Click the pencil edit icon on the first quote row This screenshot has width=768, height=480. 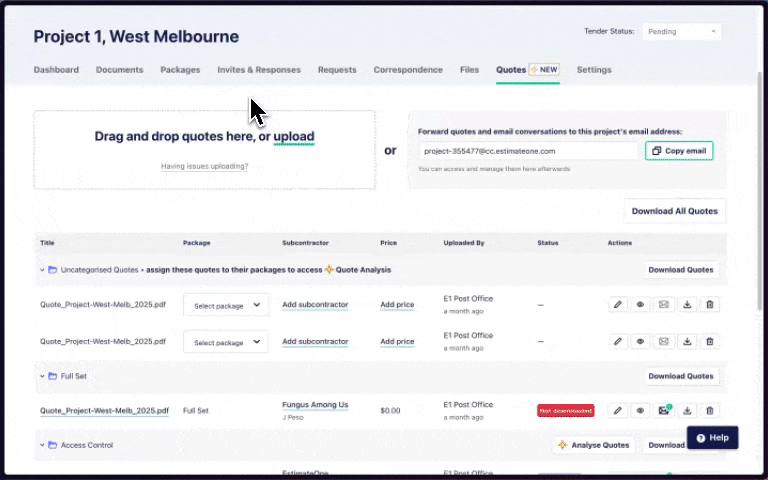pyautogui.click(x=618, y=305)
